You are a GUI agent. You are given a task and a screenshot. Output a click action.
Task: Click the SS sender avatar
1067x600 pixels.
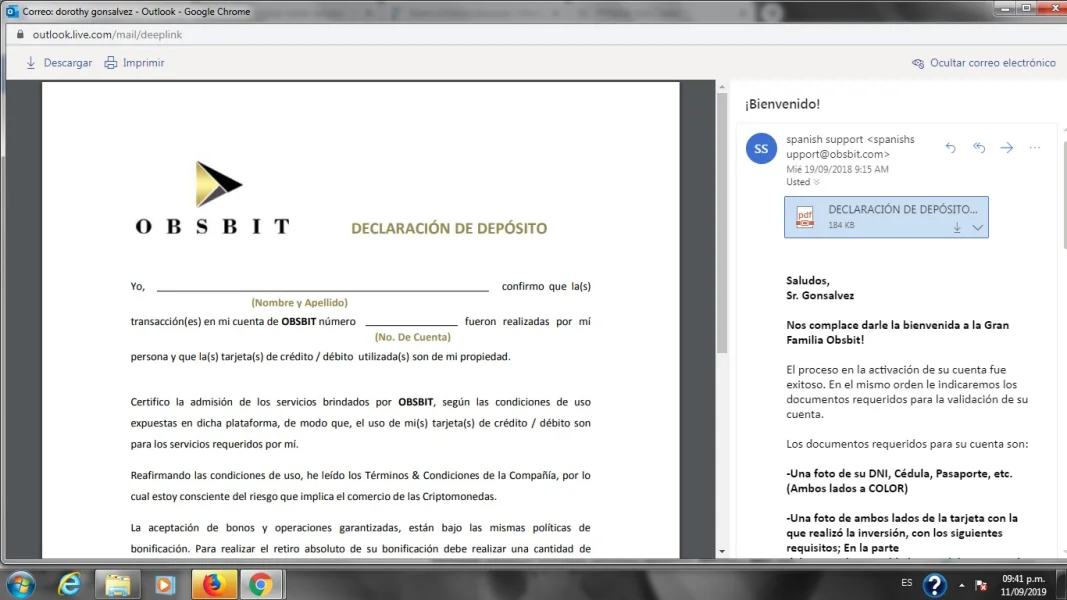pyautogui.click(x=761, y=148)
